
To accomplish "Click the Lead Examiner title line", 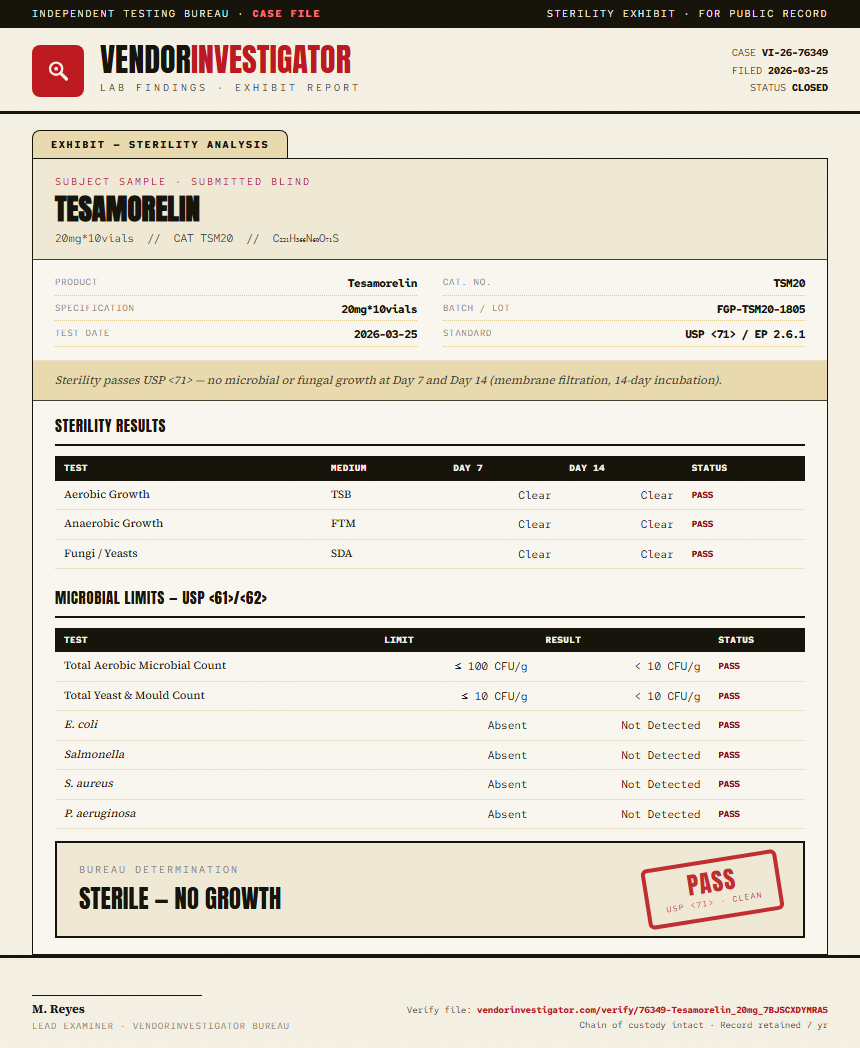I will (160, 1026).
